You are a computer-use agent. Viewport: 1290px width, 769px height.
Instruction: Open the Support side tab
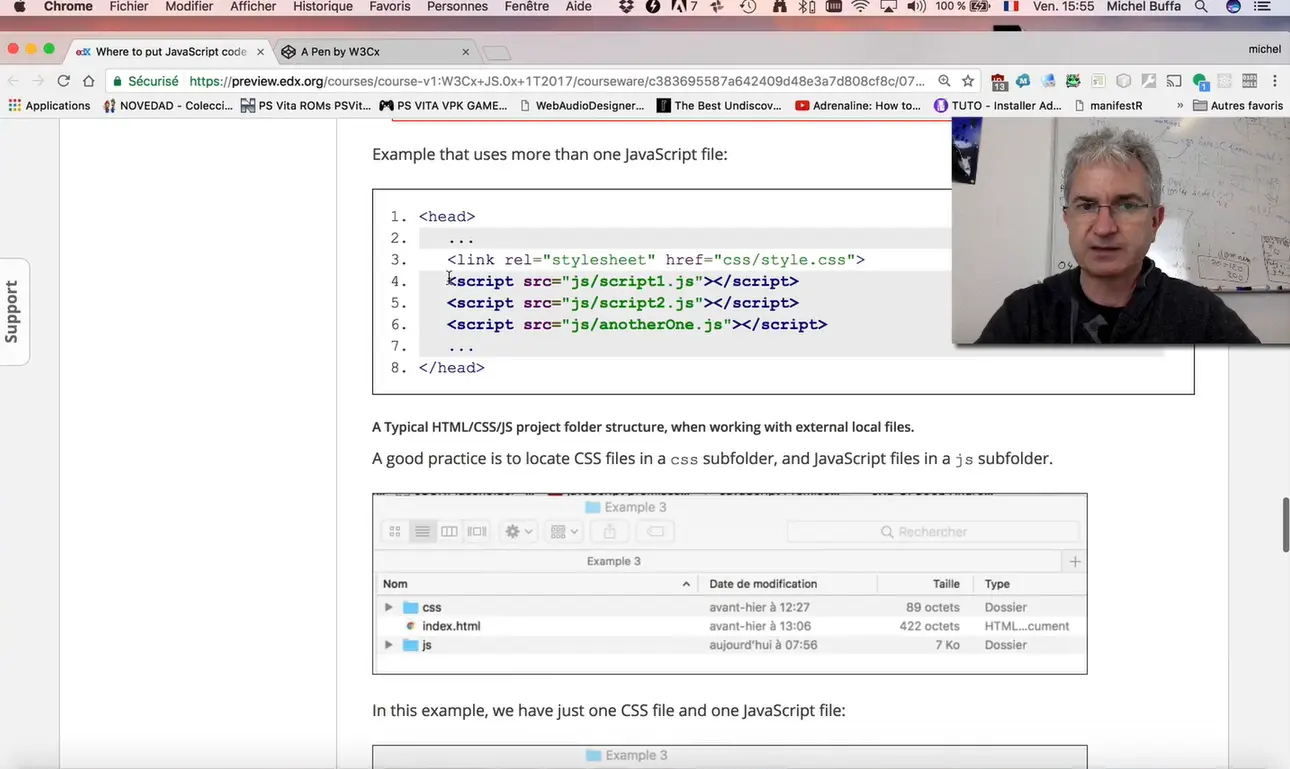14,311
